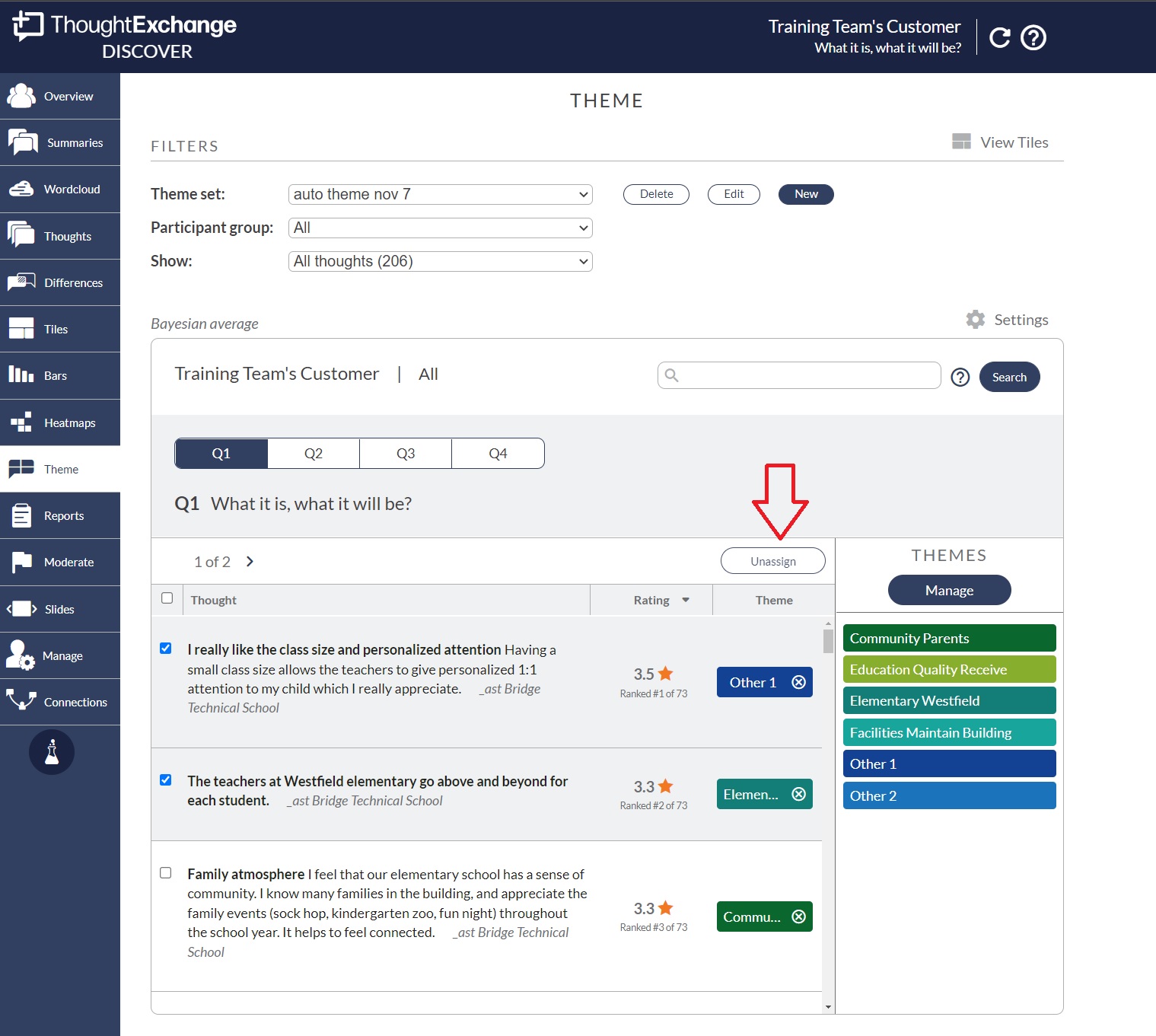Open Overview in the sidebar

pos(60,96)
